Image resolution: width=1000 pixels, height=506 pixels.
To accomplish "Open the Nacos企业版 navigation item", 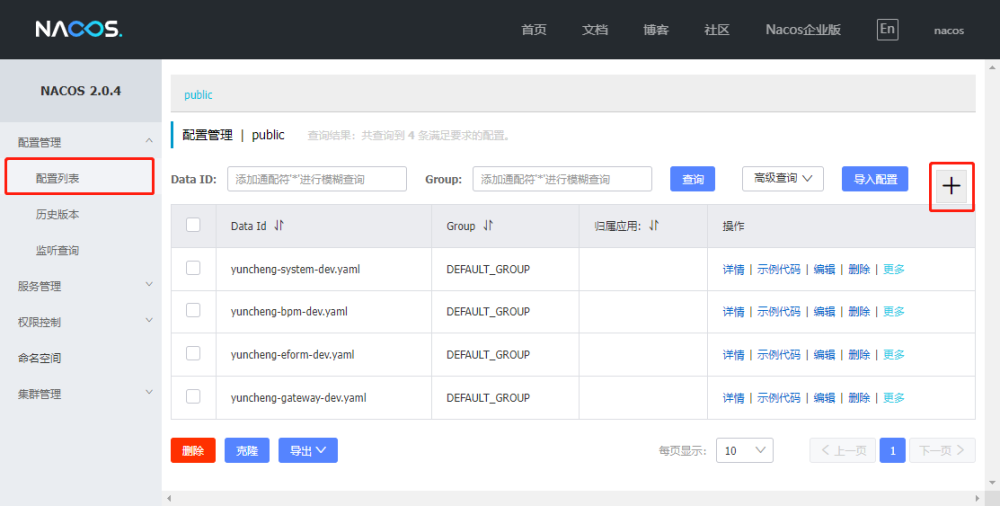I will [x=803, y=30].
